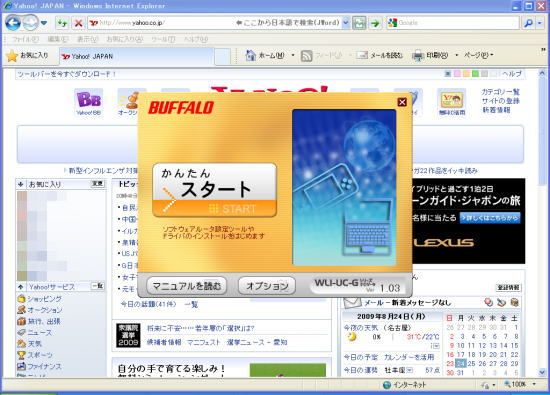Click the pink color theme swatch
The image size is (550, 395).
coord(457,74)
